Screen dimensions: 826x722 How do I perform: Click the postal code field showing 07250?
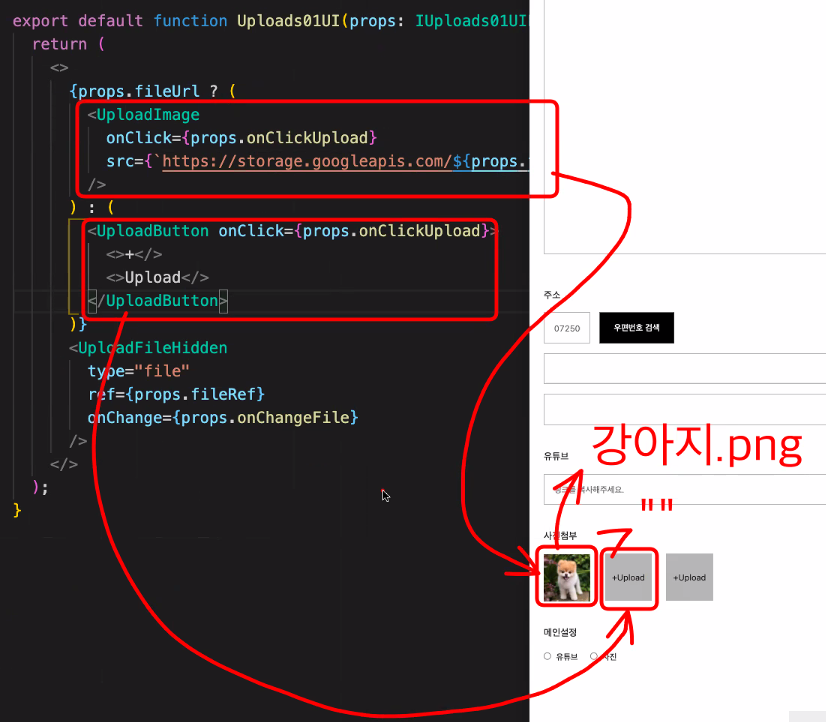(567, 328)
